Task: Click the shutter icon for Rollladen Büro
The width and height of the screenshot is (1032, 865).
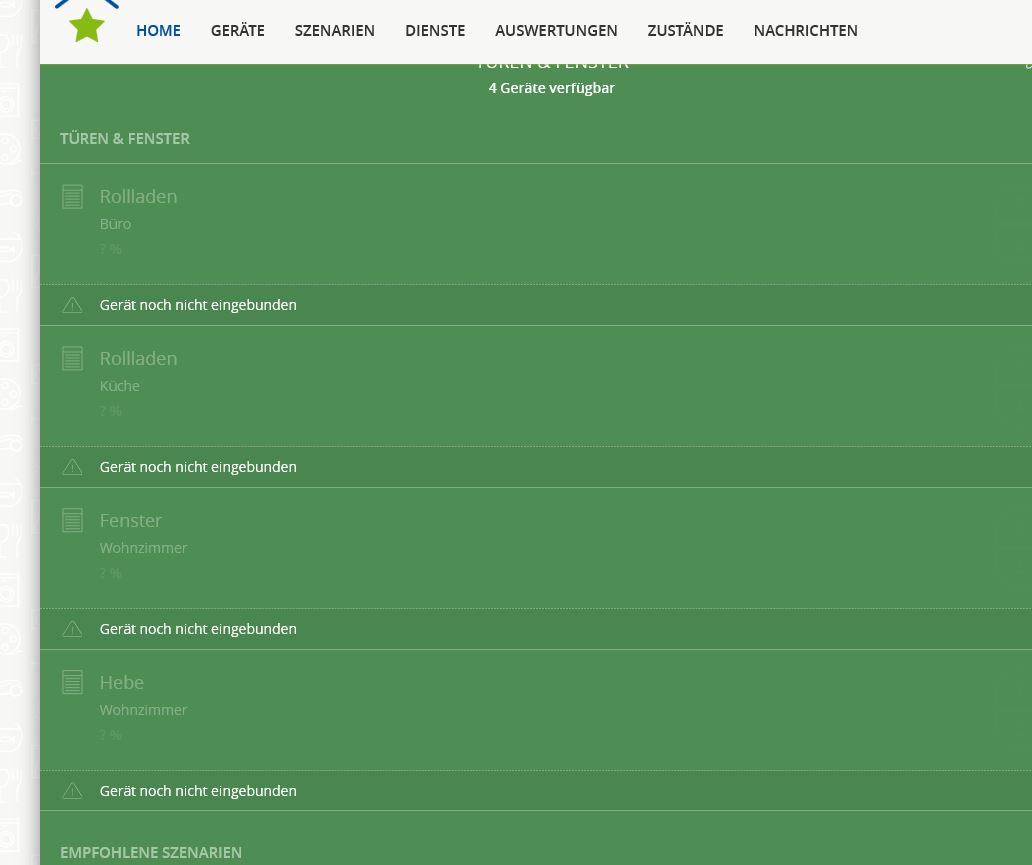Action: [x=72, y=197]
